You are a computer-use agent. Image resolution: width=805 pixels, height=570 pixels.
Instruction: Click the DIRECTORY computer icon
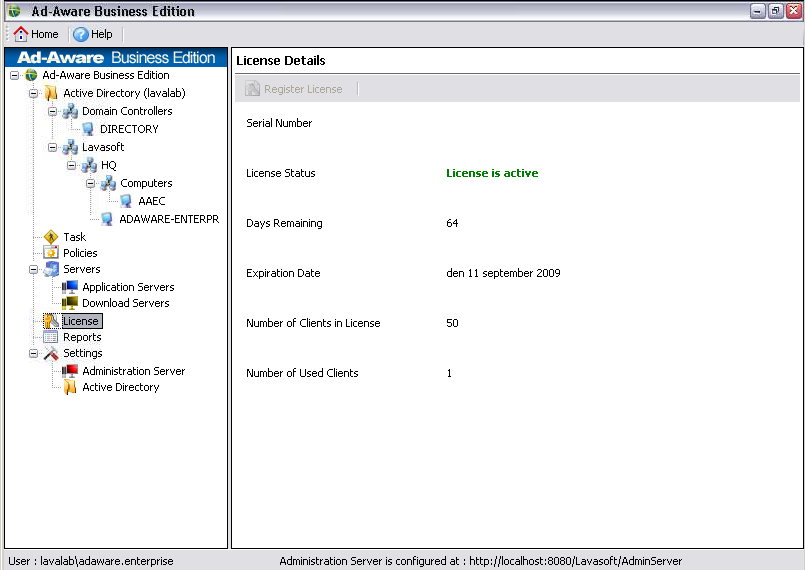coord(88,129)
